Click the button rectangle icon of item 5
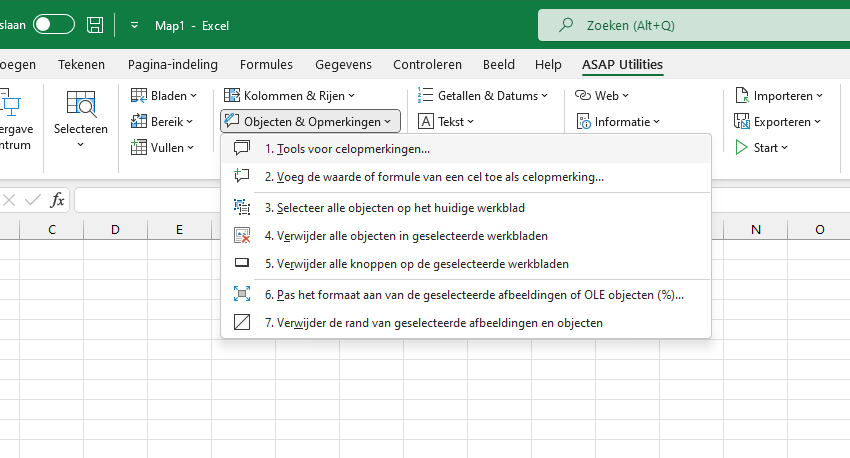The image size is (850, 458). 242,263
